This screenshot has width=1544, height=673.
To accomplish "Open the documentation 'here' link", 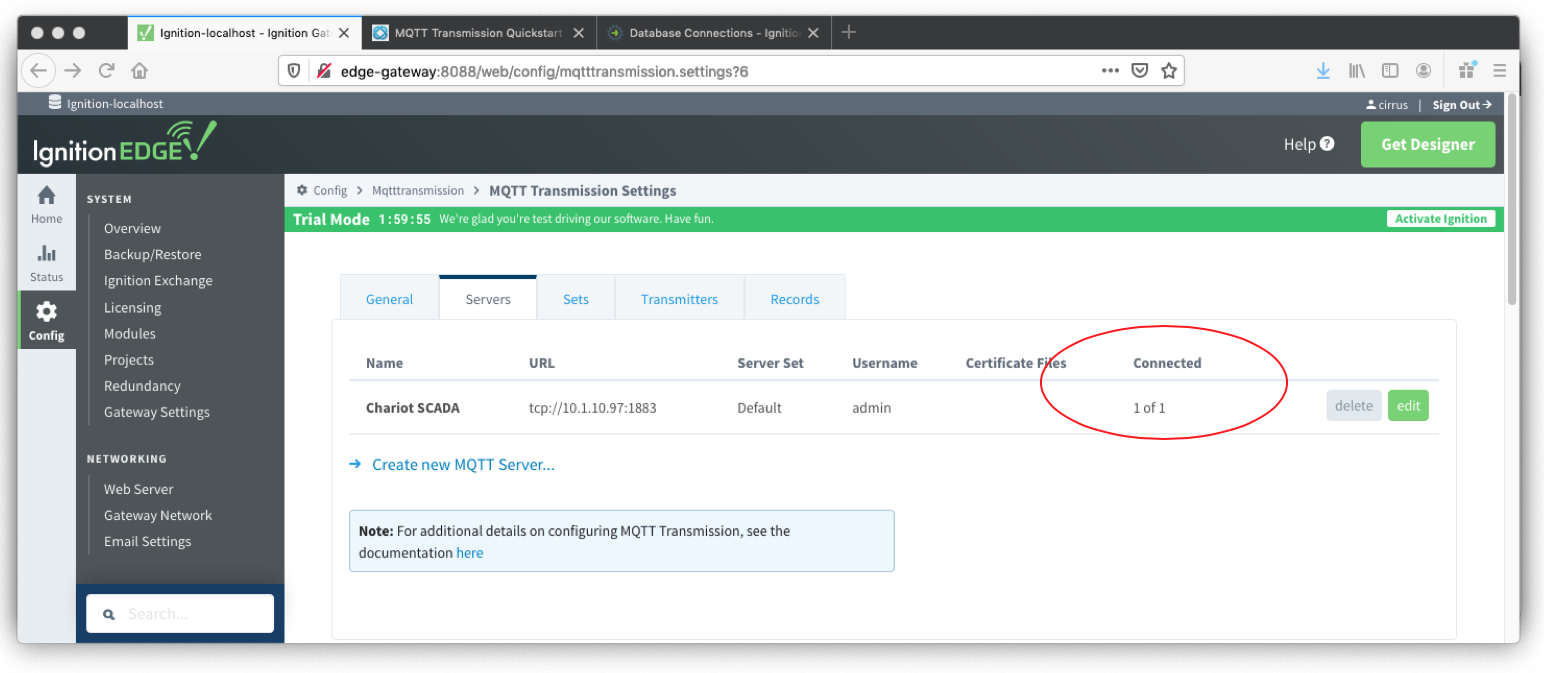I will [x=470, y=553].
